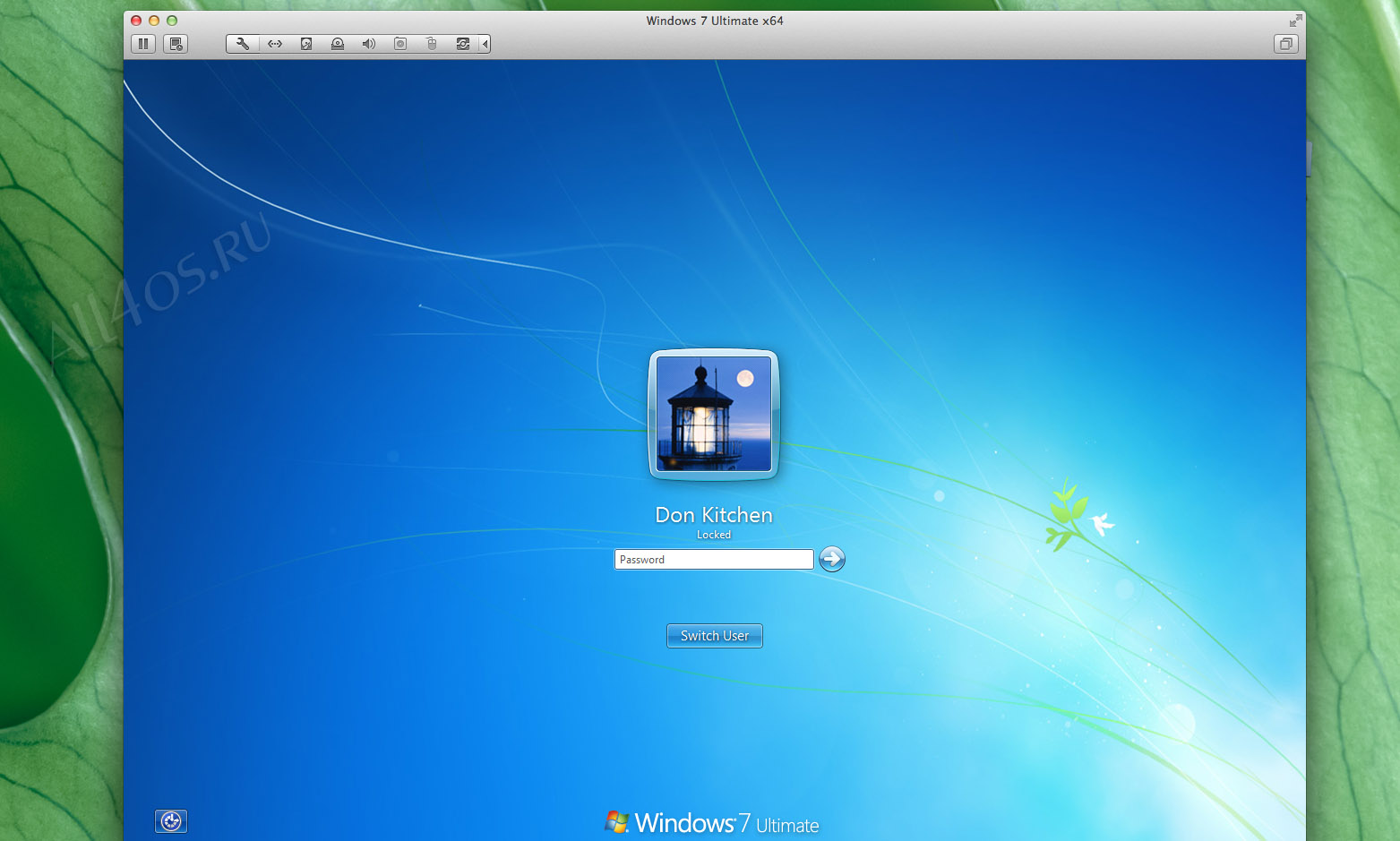Click the CD/DVD drive icon
This screenshot has height=841, width=1400.
point(338,44)
